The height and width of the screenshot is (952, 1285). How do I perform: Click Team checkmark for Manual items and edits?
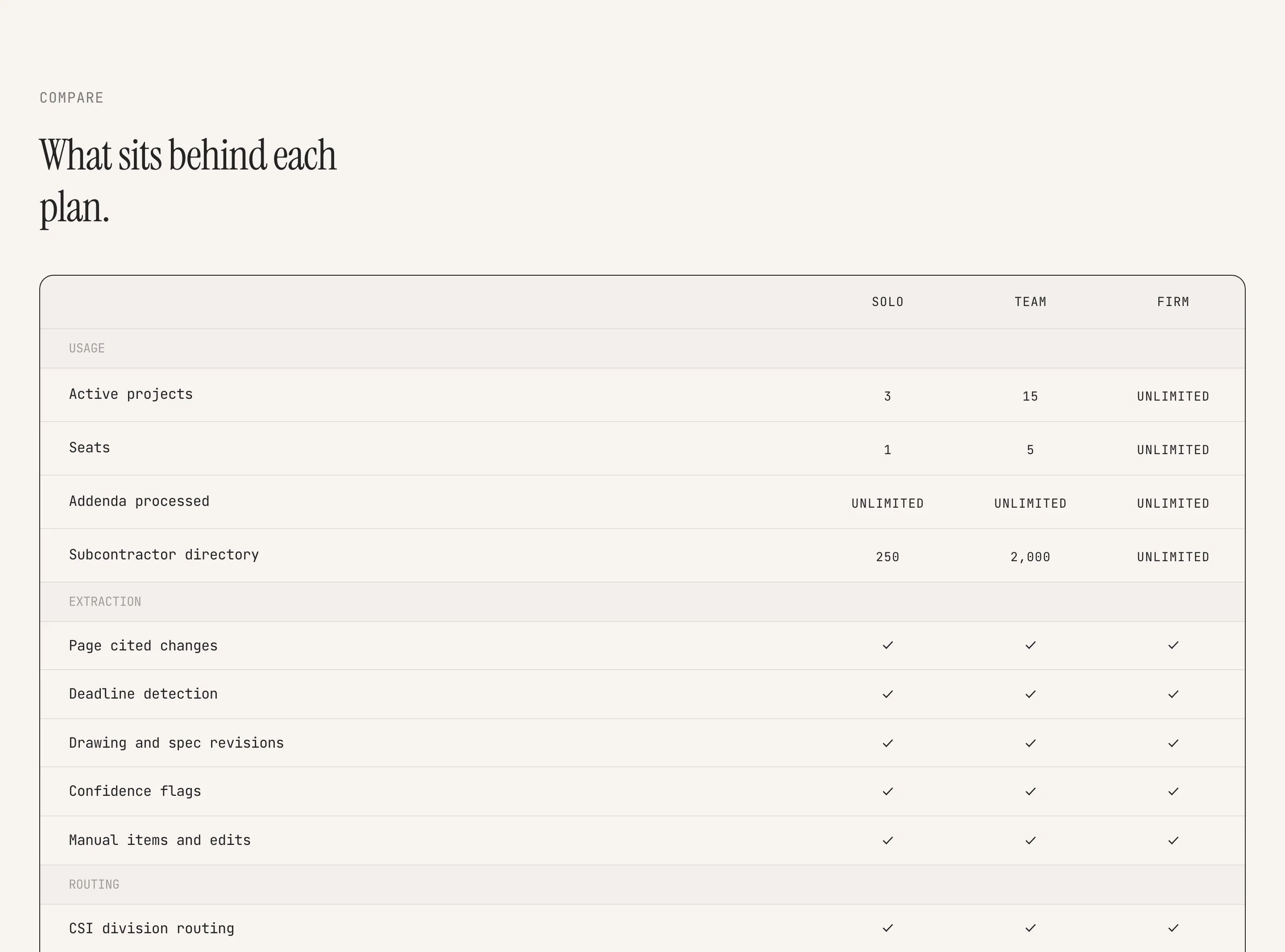pos(1030,840)
